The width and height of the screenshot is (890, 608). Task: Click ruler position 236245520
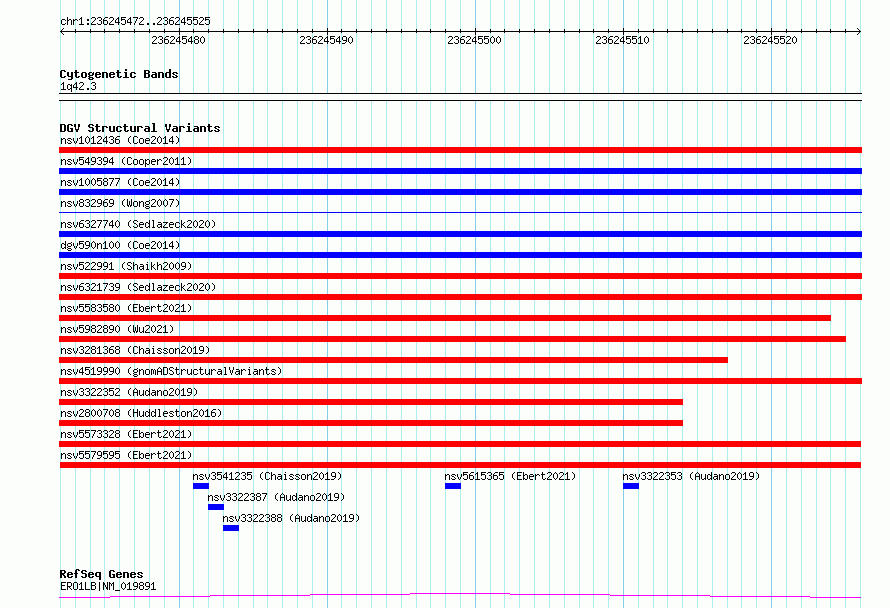[x=770, y=40]
